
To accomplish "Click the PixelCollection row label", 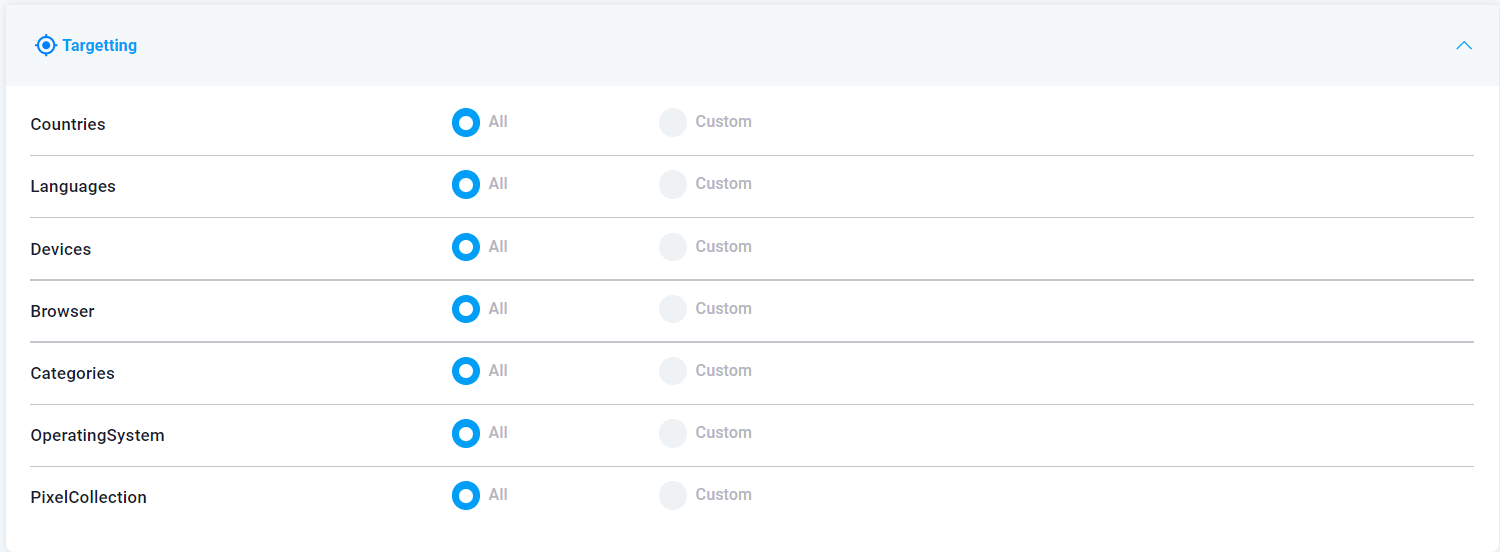I will click(x=89, y=497).
